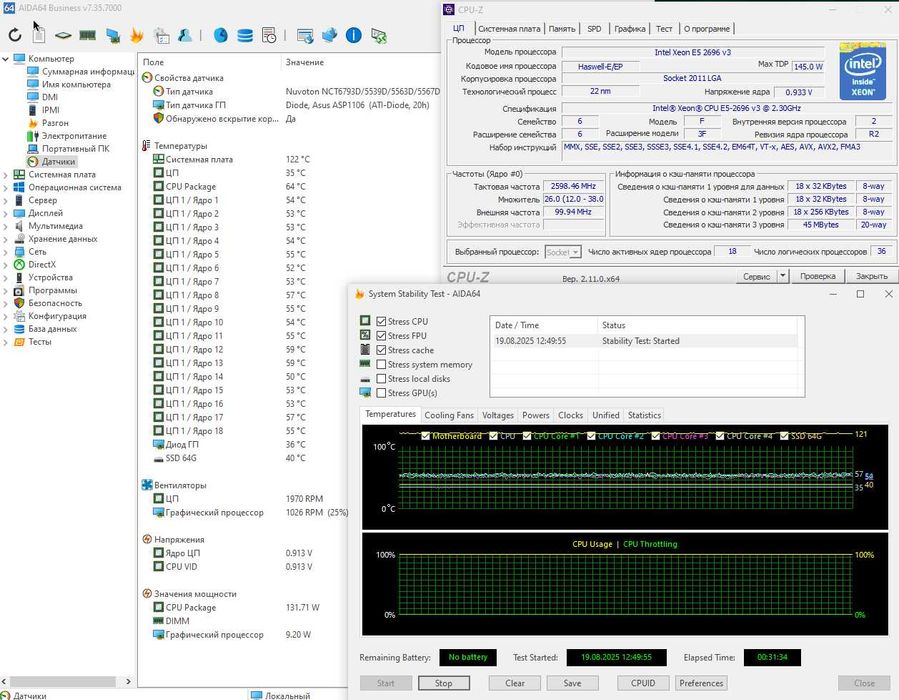Expand the Сервер tree node
Viewport: 899px width, 700px height.
coord(6,201)
